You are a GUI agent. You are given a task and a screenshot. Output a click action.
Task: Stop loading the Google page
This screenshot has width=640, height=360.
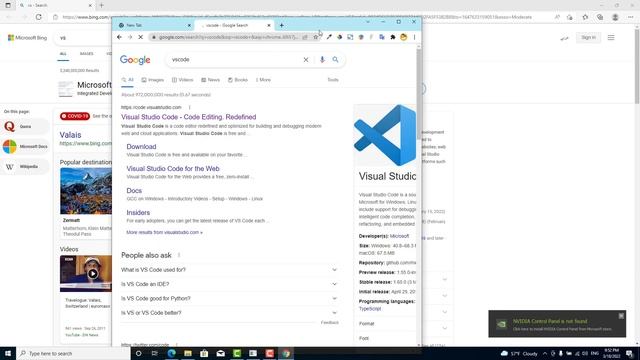coord(140,37)
